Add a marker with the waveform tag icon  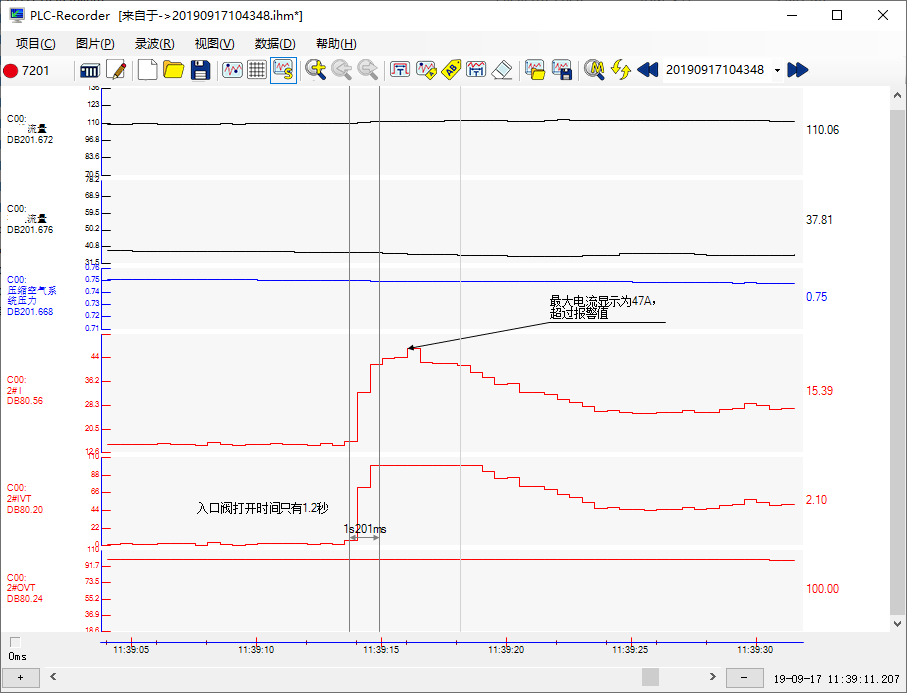426,70
